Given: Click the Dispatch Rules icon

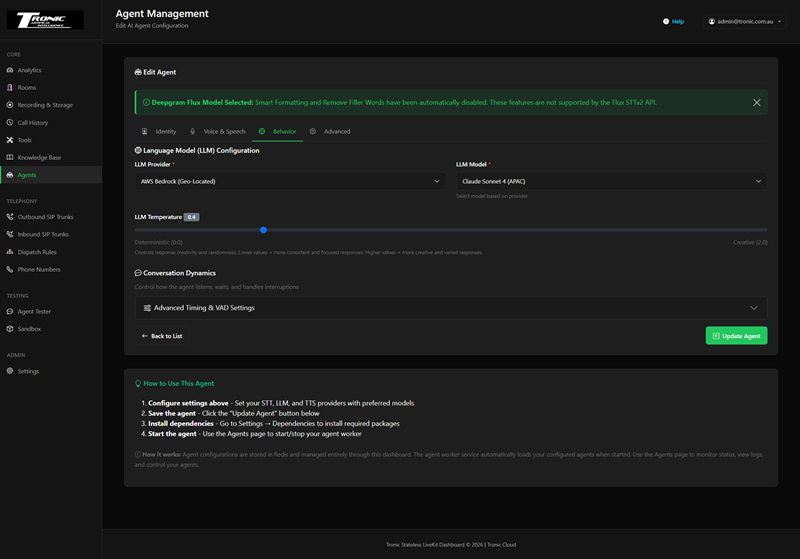Looking at the screenshot, I should point(10,251).
